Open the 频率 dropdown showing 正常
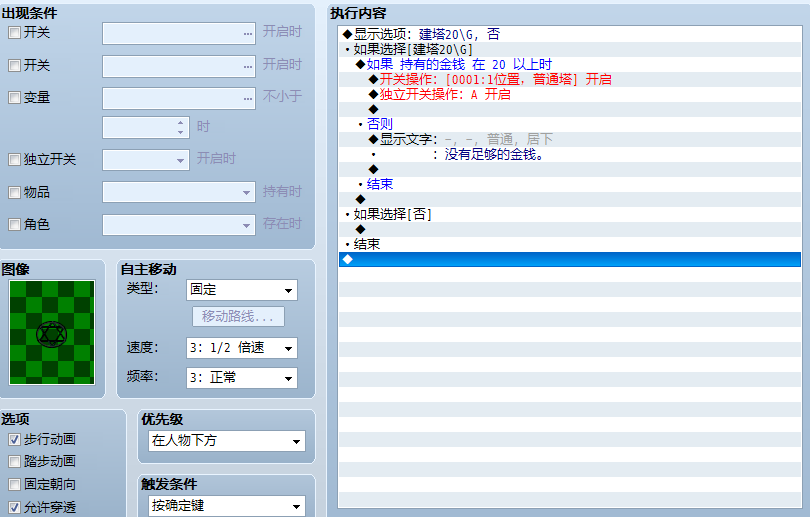Image resolution: width=810 pixels, height=517 pixels. point(242,378)
